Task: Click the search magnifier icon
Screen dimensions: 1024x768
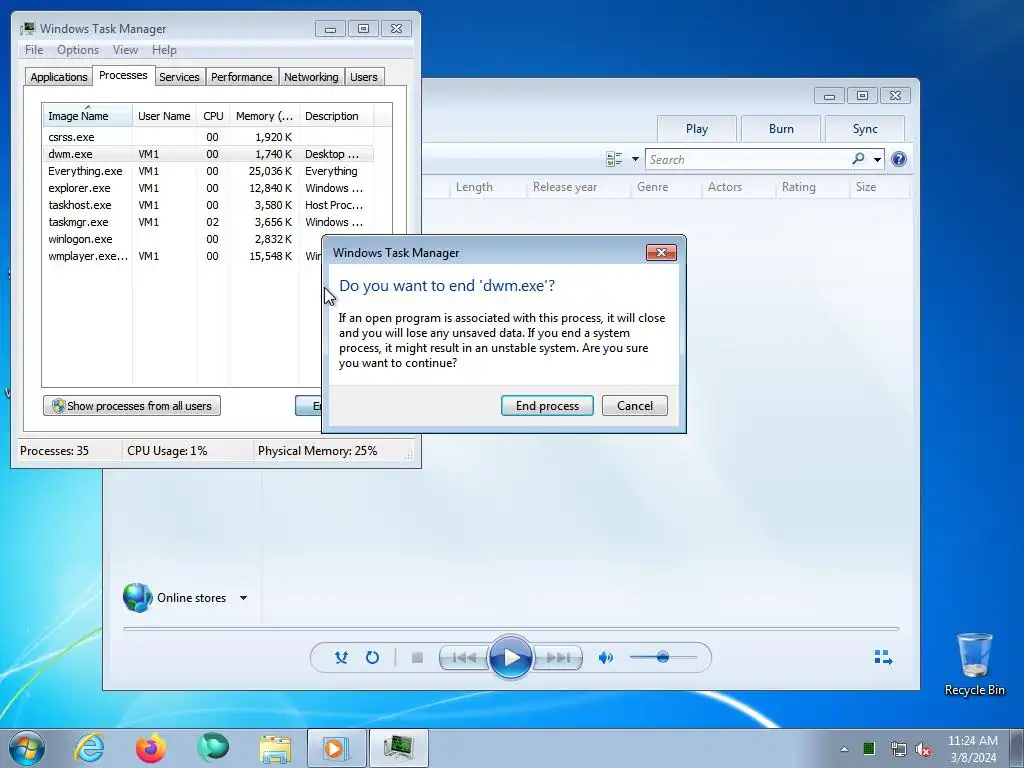Action: pos(858,159)
